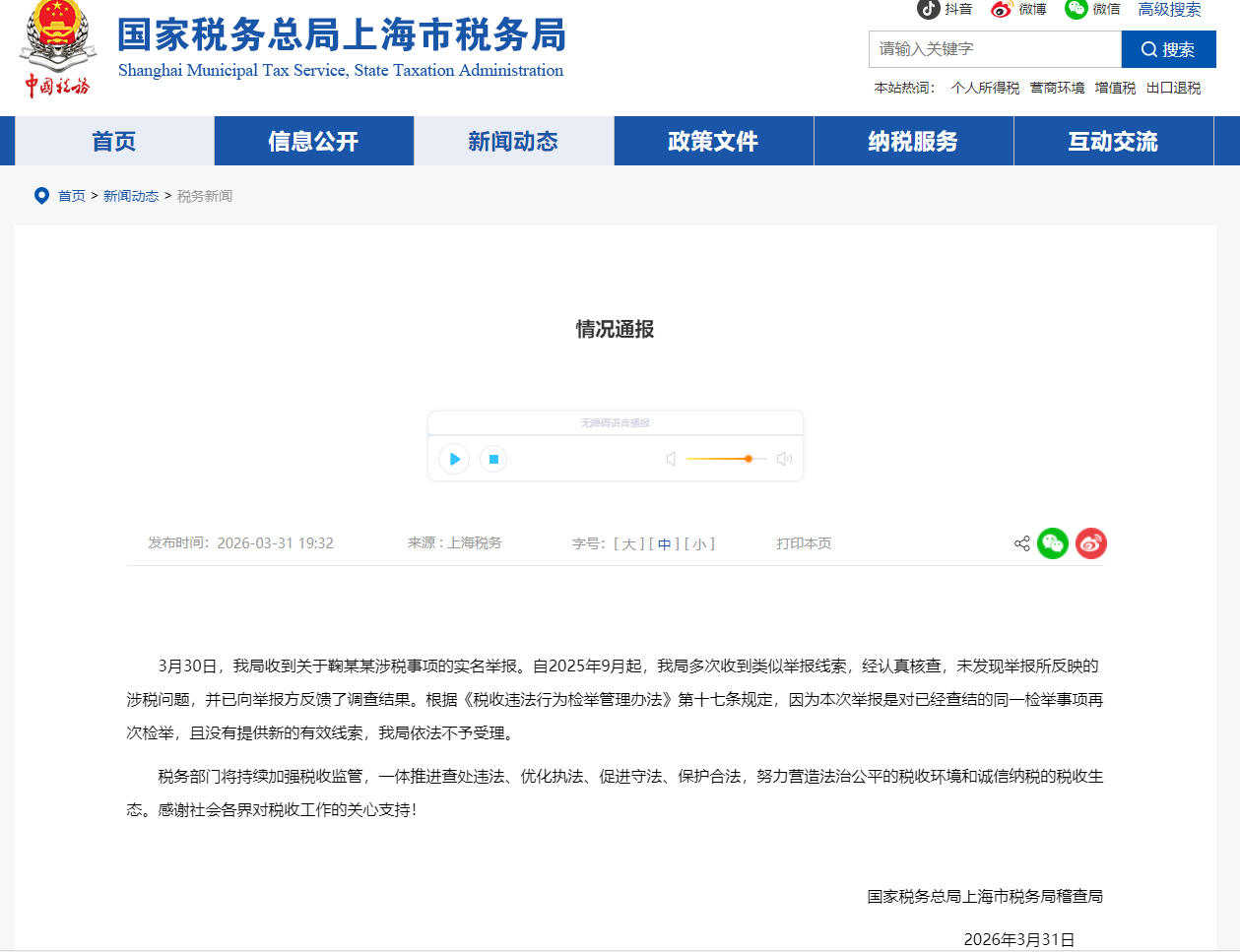The height and width of the screenshot is (952, 1240).
Task: Play the audio narration
Action: pos(454,459)
